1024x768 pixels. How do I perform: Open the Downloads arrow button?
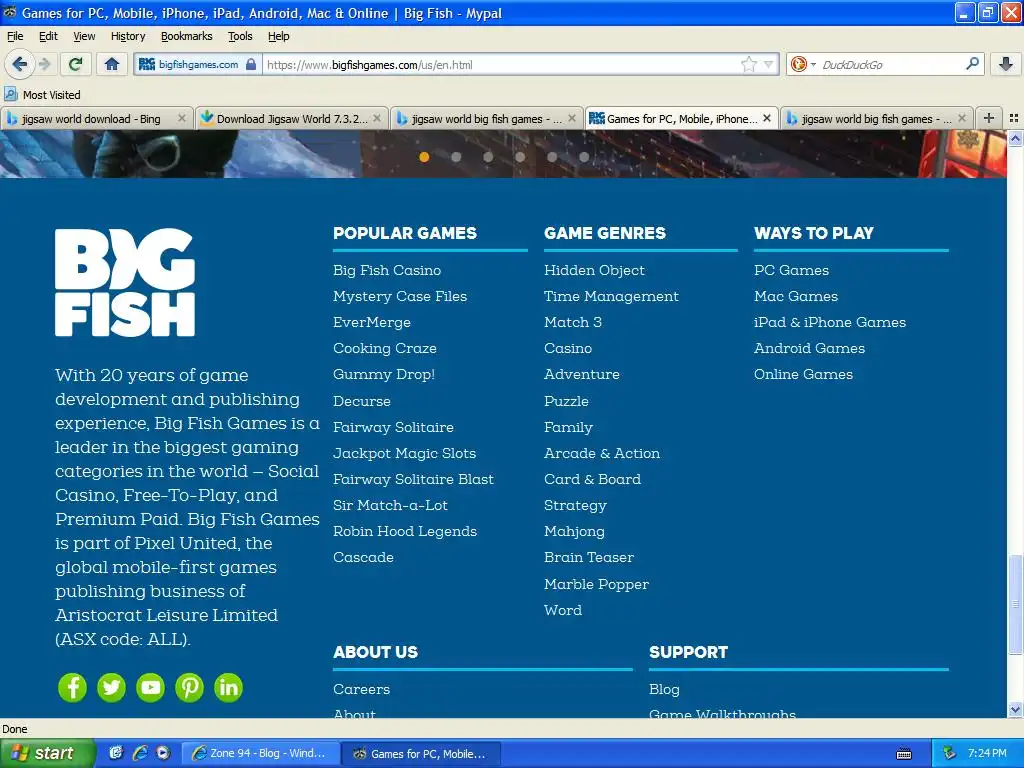pyautogui.click(x=1006, y=64)
